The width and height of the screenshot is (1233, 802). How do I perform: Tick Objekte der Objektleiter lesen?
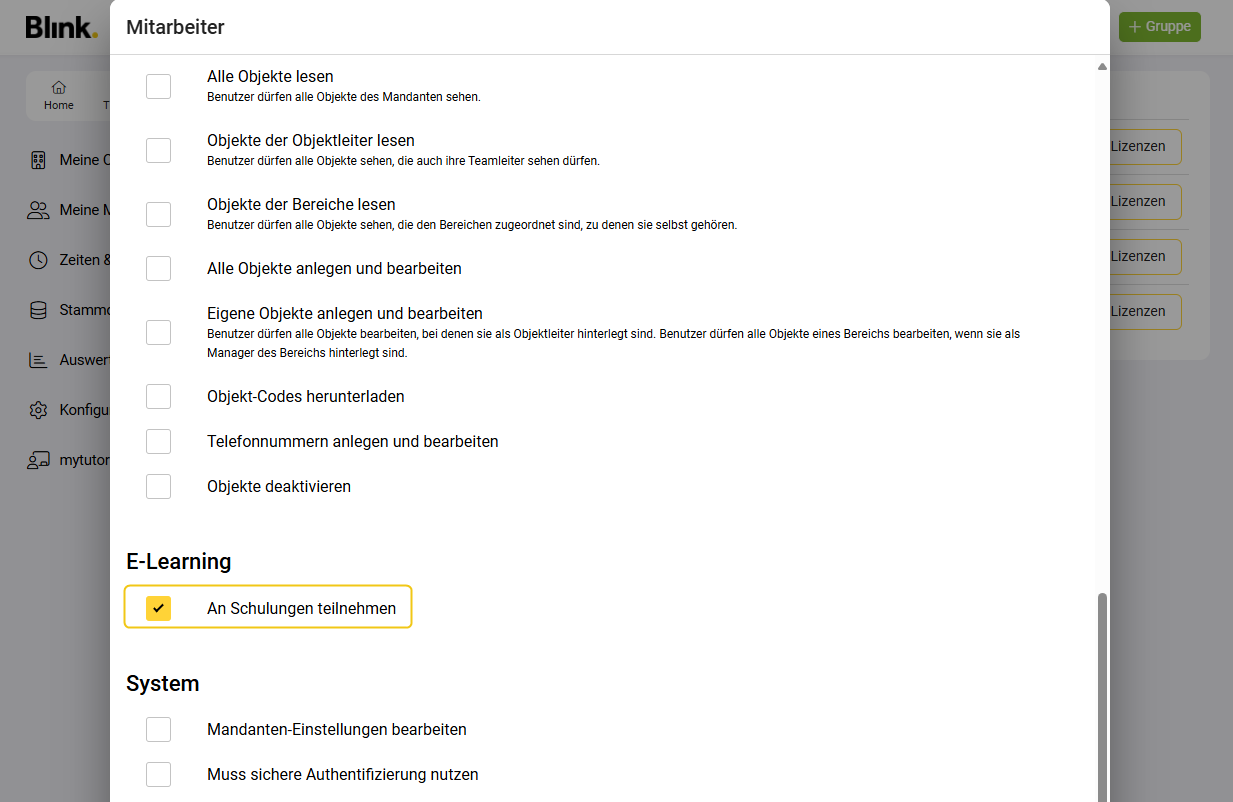158,150
